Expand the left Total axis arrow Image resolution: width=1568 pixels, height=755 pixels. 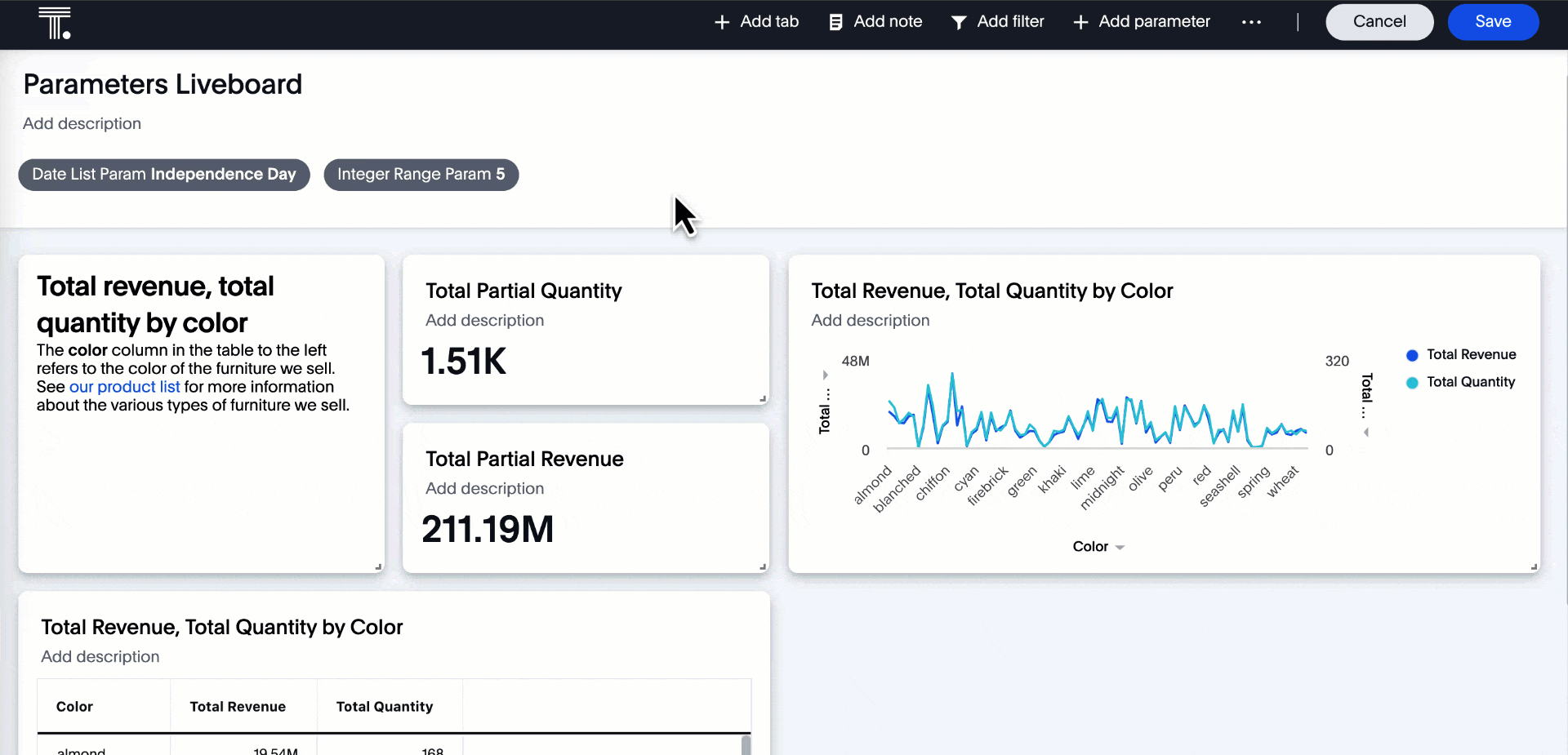point(826,375)
